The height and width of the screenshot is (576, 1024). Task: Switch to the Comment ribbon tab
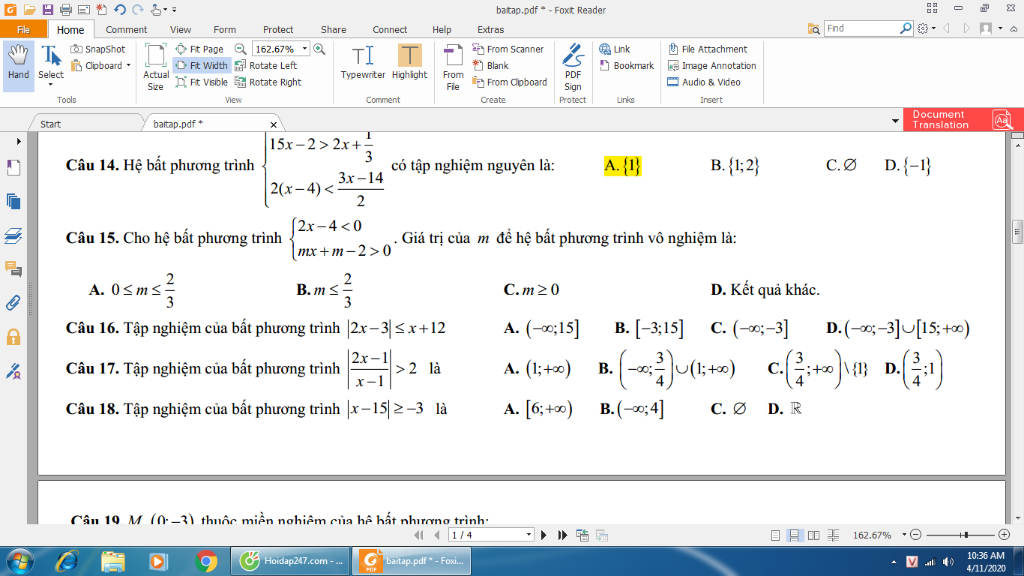(x=126, y=29)
